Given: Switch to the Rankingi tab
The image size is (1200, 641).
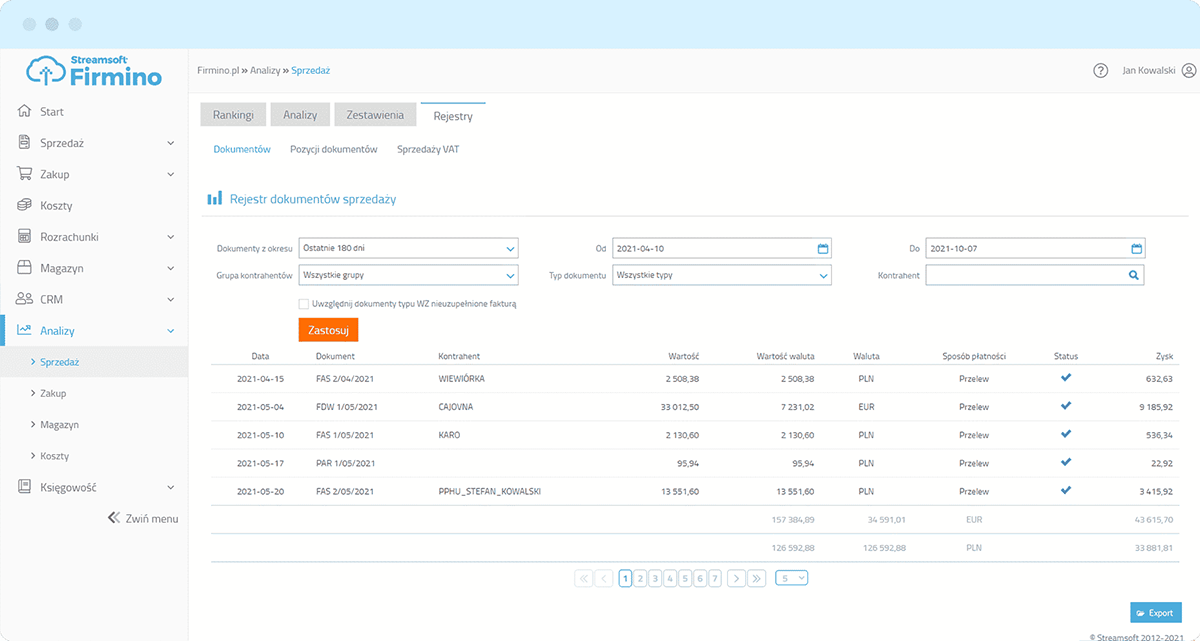Looking at the screenshot, I should coord(233,115).
